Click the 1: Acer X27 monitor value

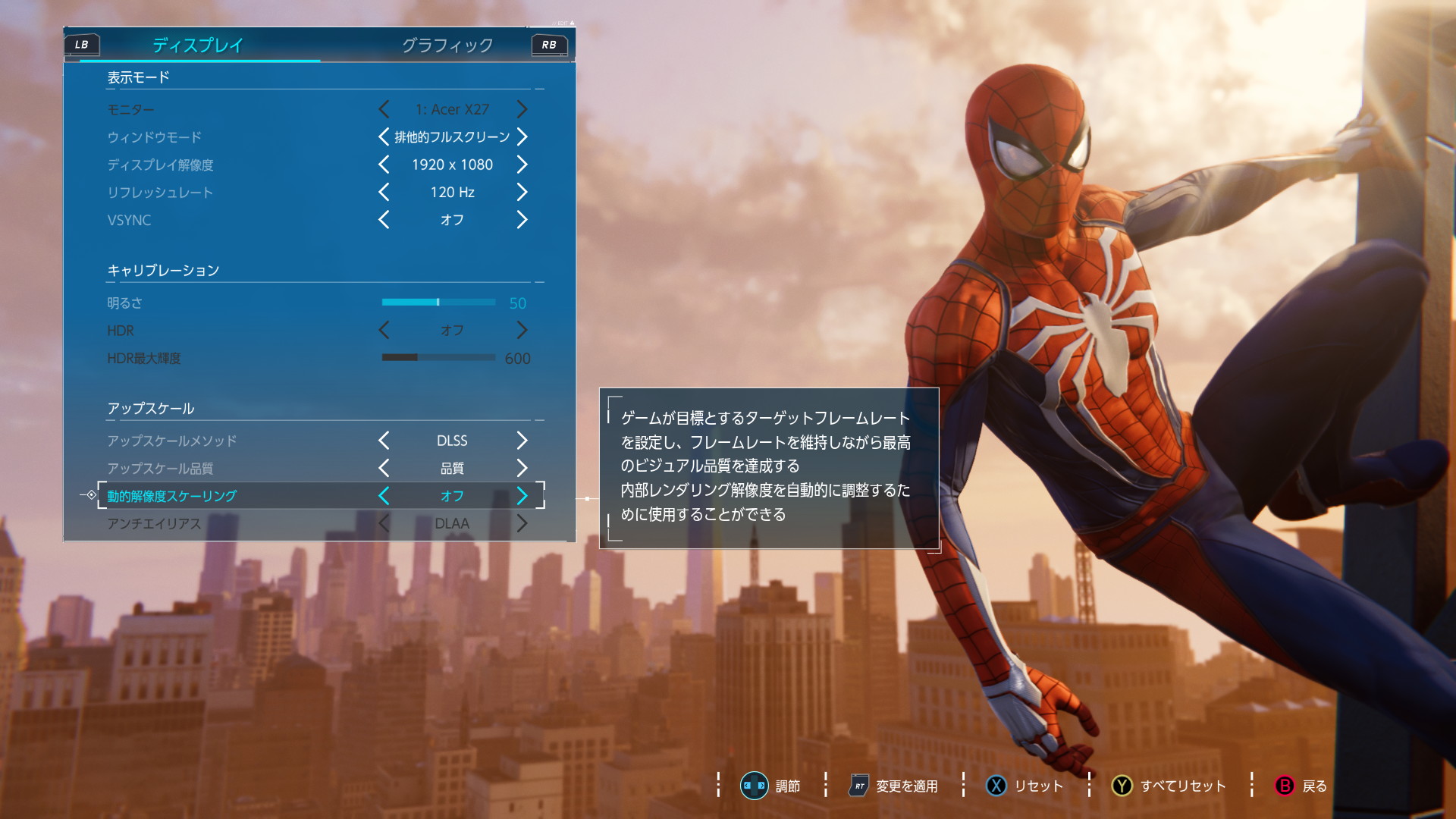(453, 110)
